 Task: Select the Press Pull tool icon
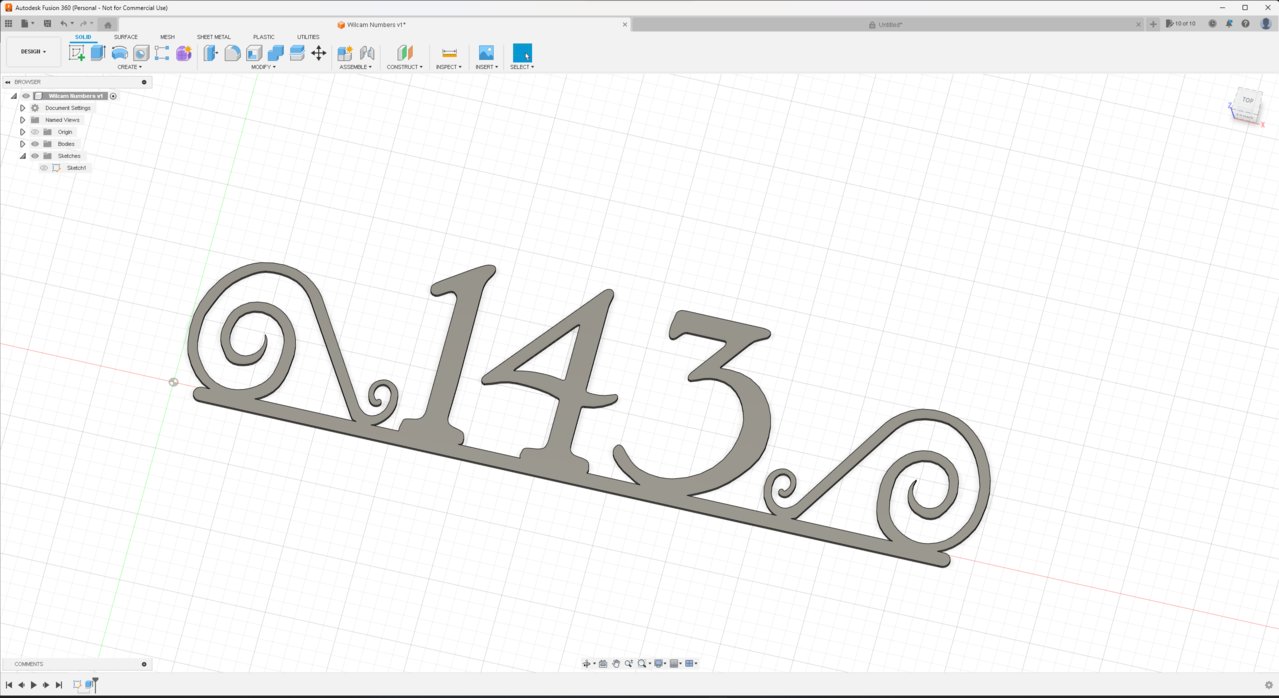211,53
